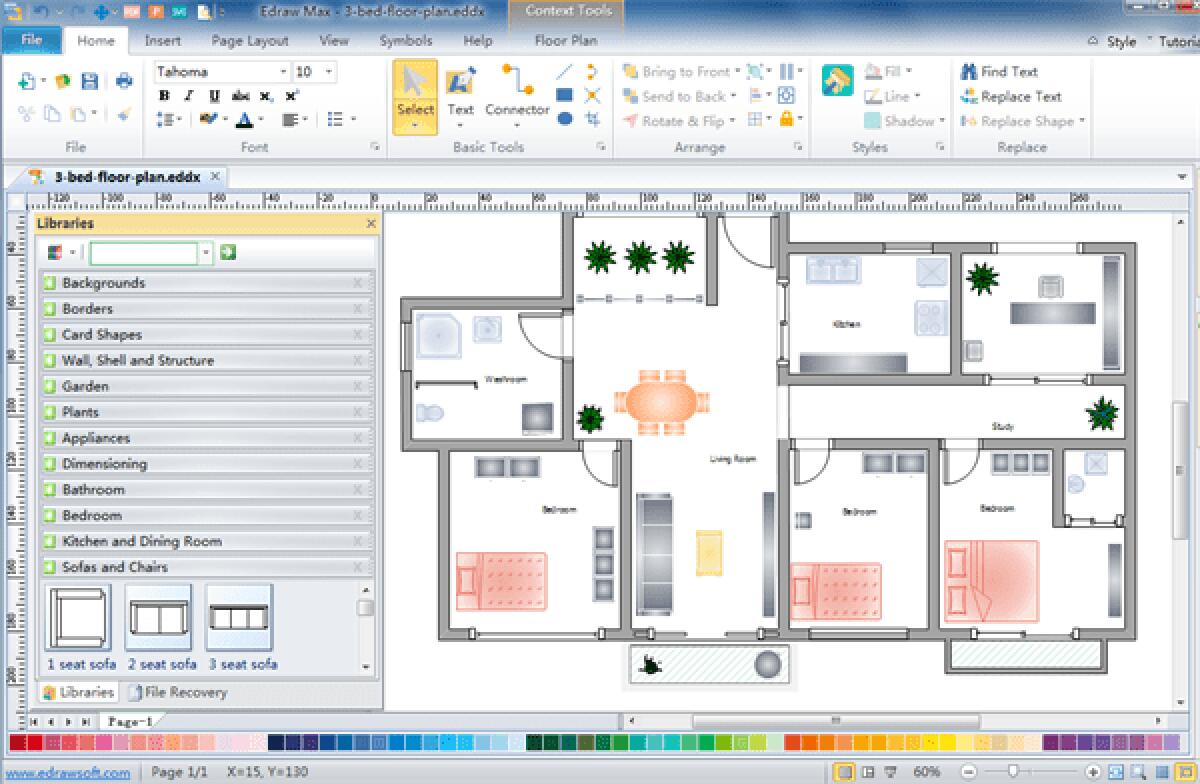
Task: Toggle underline formatting
Action: coord(214,95)
